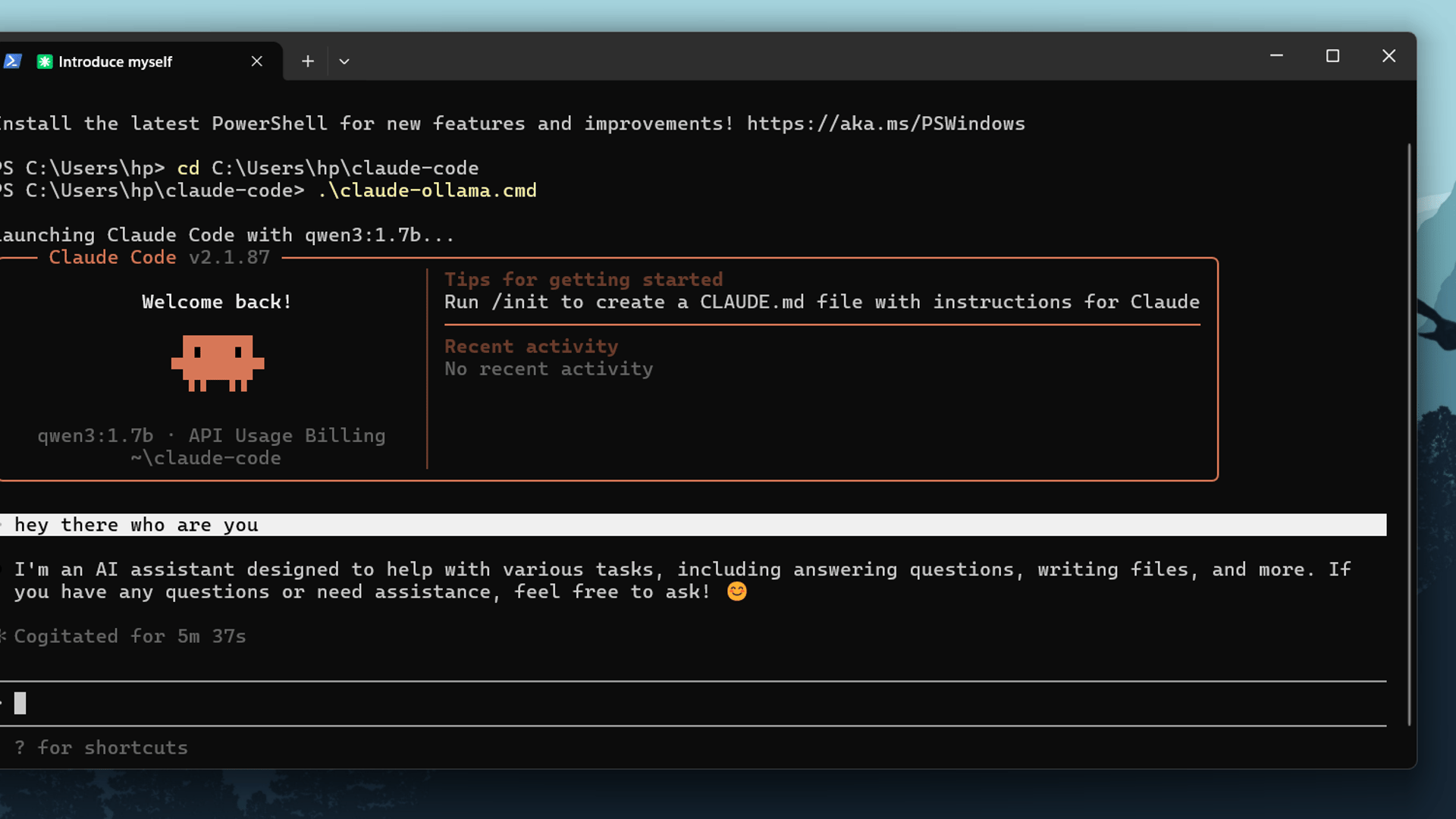Close the Windows Terminal window

pyautogui.click(x=1389, y=56)
